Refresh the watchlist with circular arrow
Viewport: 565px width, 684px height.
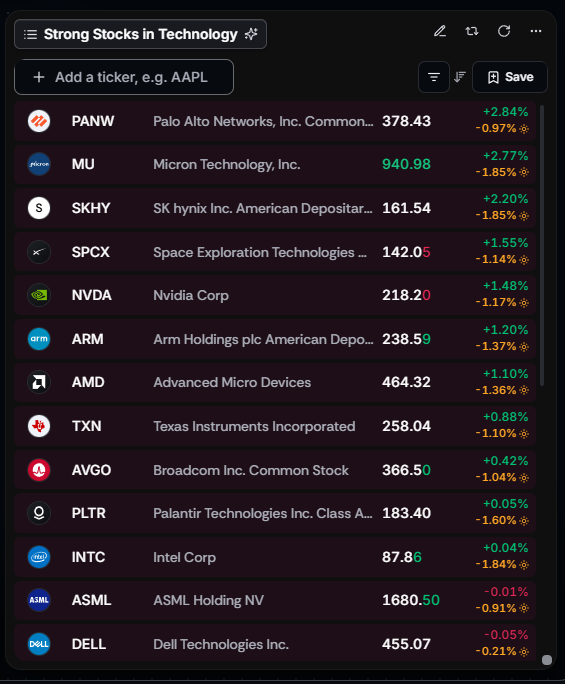(504, 31)
